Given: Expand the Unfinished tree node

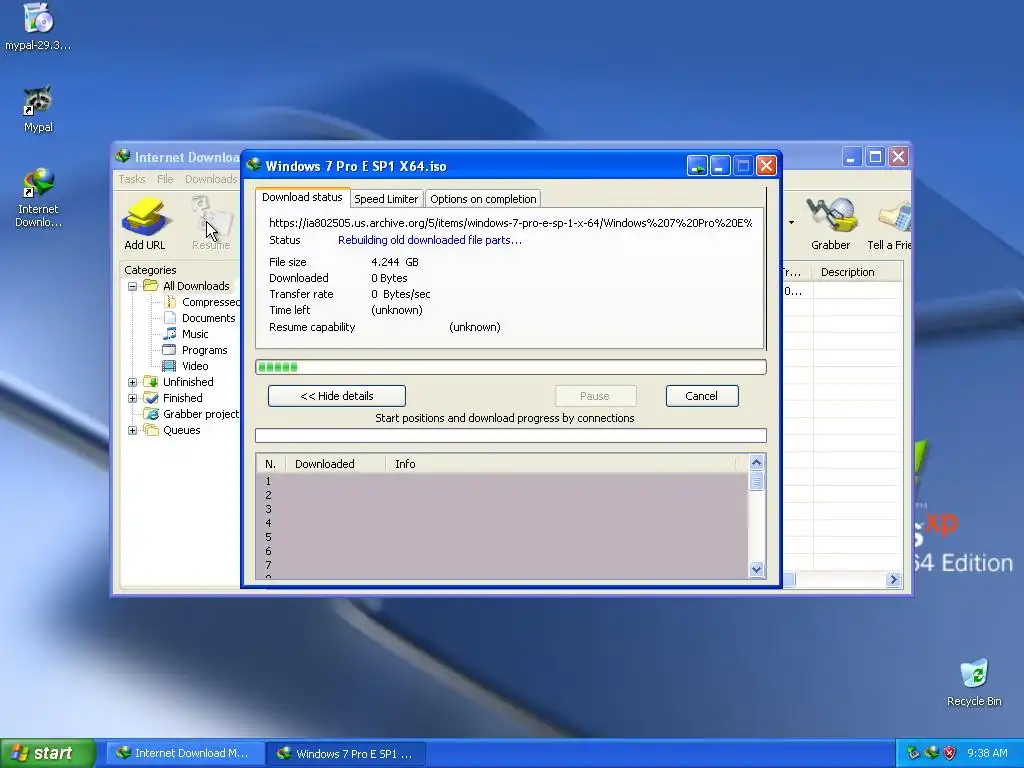Looking at the screenshot, I should pos(133,382).
